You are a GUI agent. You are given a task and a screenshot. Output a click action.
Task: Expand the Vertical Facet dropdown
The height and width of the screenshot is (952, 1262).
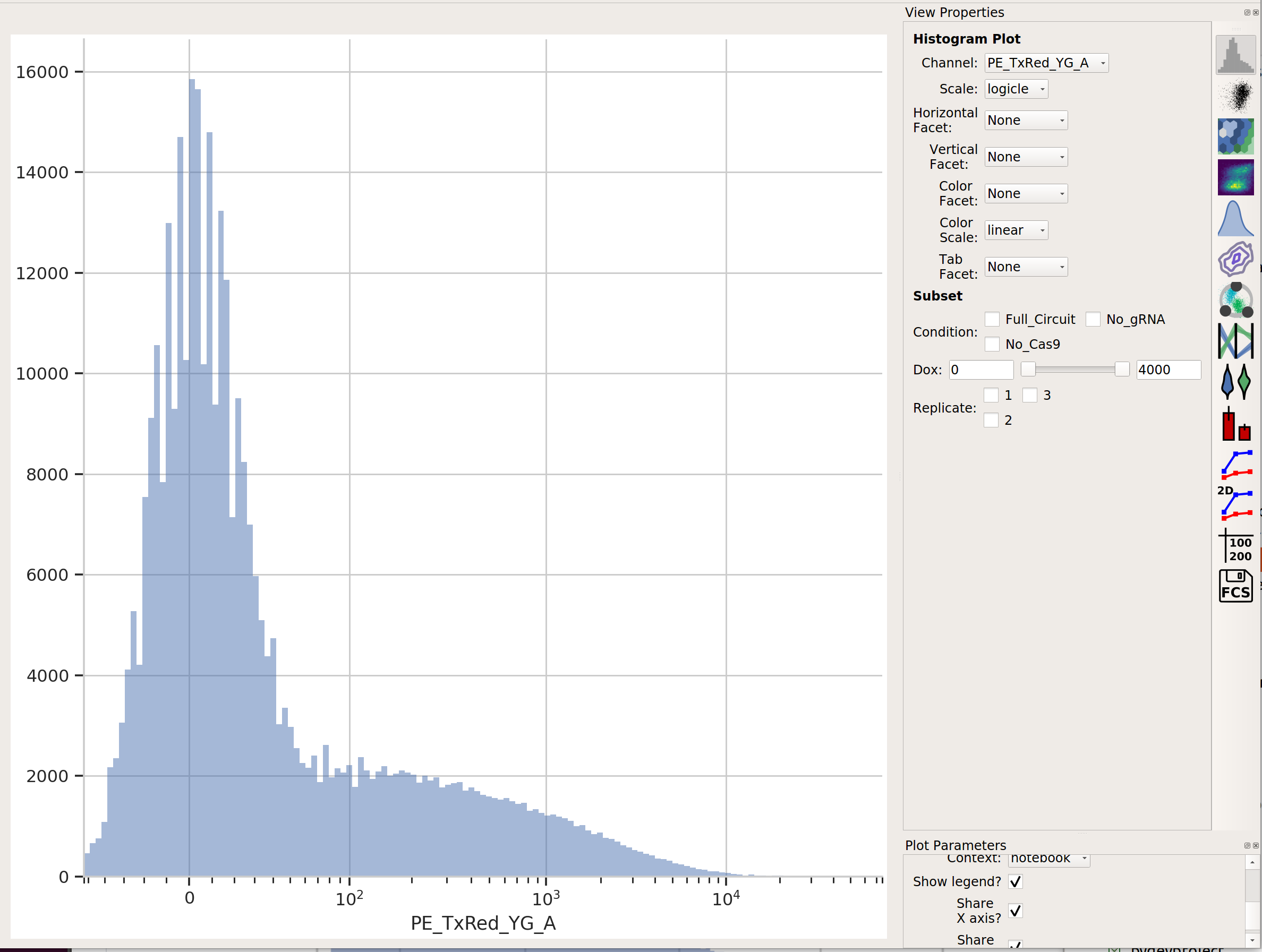pos(1026,157)
